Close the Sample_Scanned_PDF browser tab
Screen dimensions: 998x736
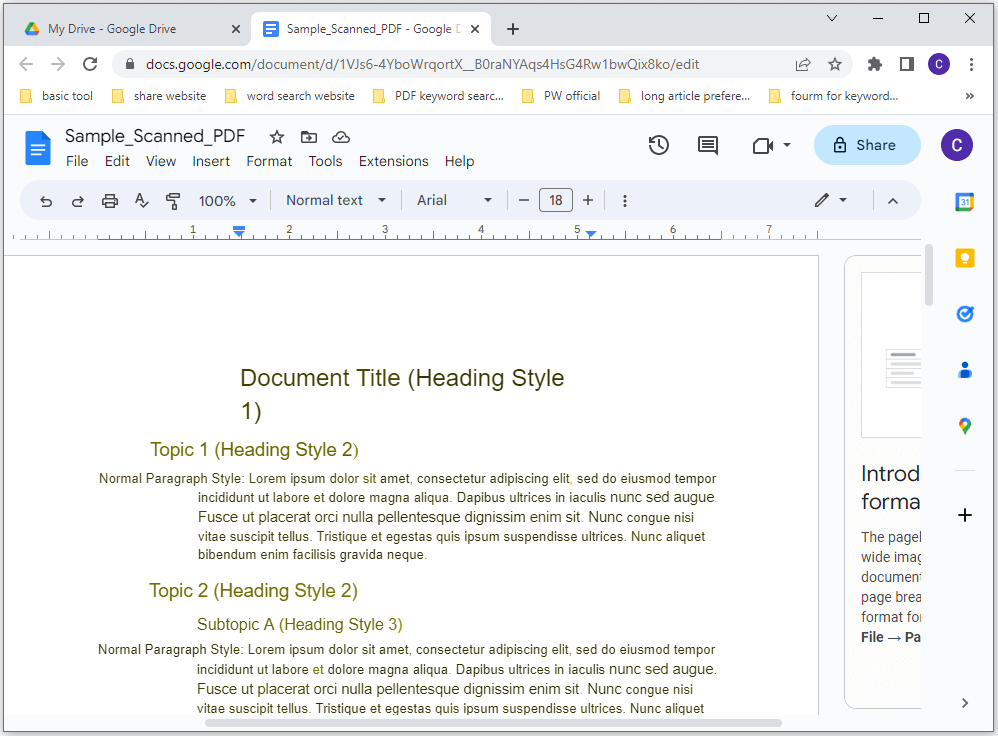pos(475,29)
